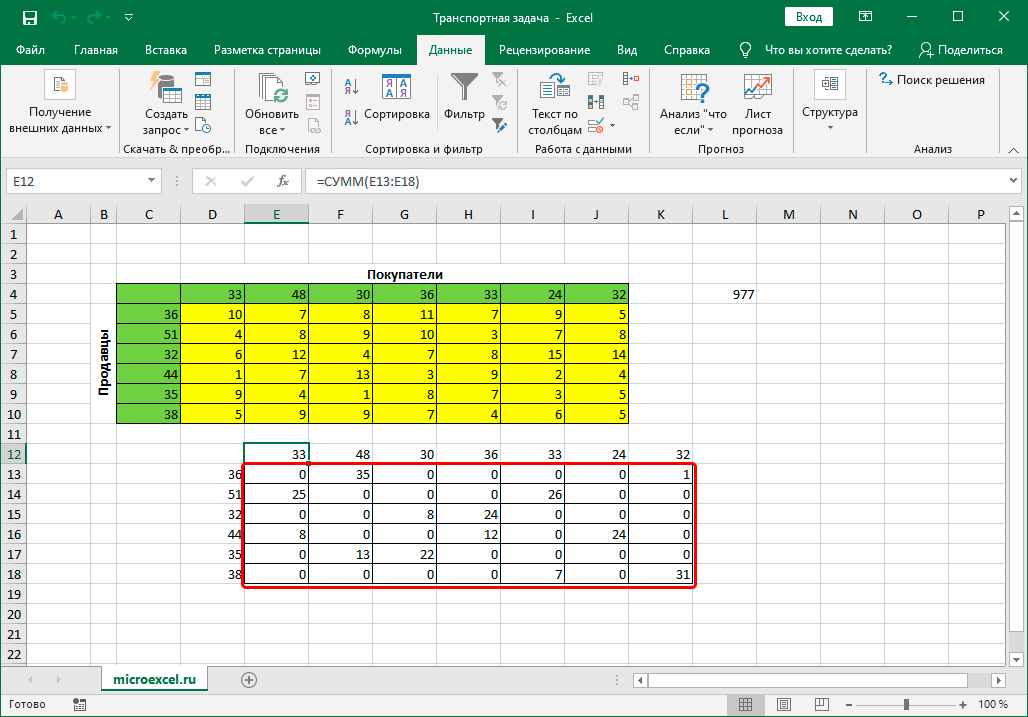Launch Текст по столбцам wizard

click(555, 104)
